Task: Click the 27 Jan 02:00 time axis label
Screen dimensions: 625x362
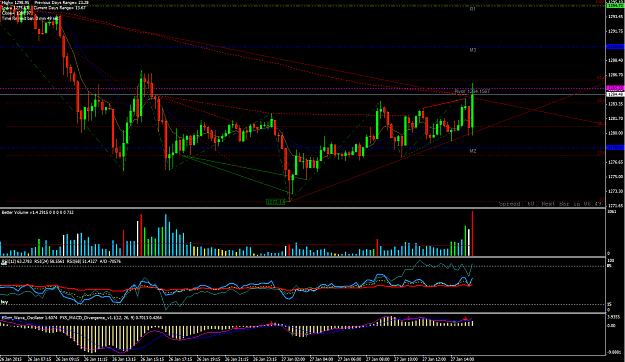Action: 293,359
